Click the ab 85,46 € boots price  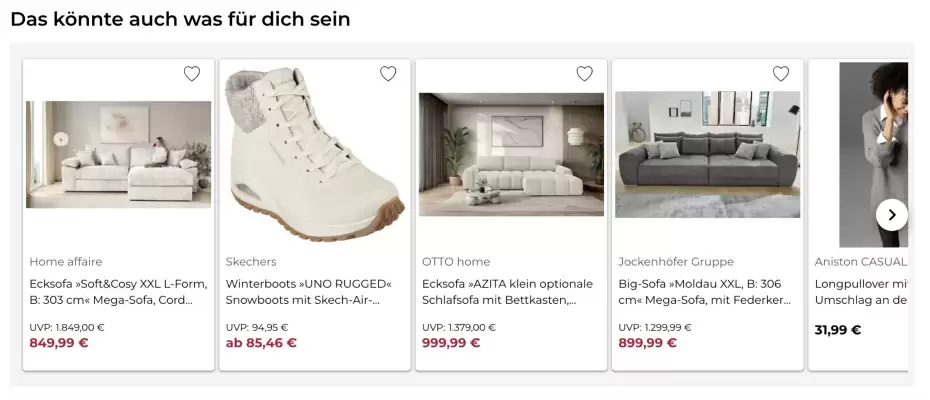[261, 343]
